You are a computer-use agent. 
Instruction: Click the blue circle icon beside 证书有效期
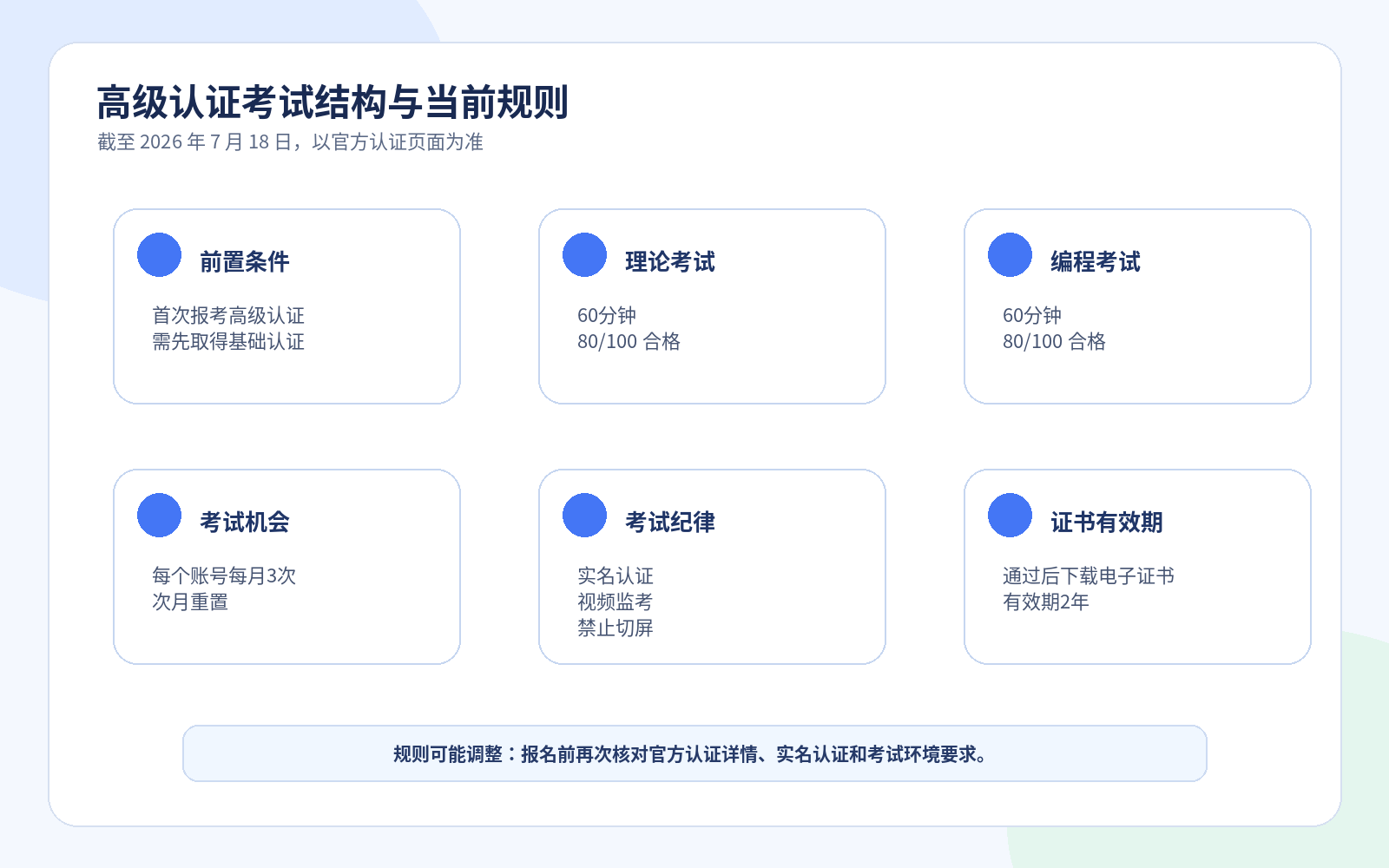(1010, 516)
